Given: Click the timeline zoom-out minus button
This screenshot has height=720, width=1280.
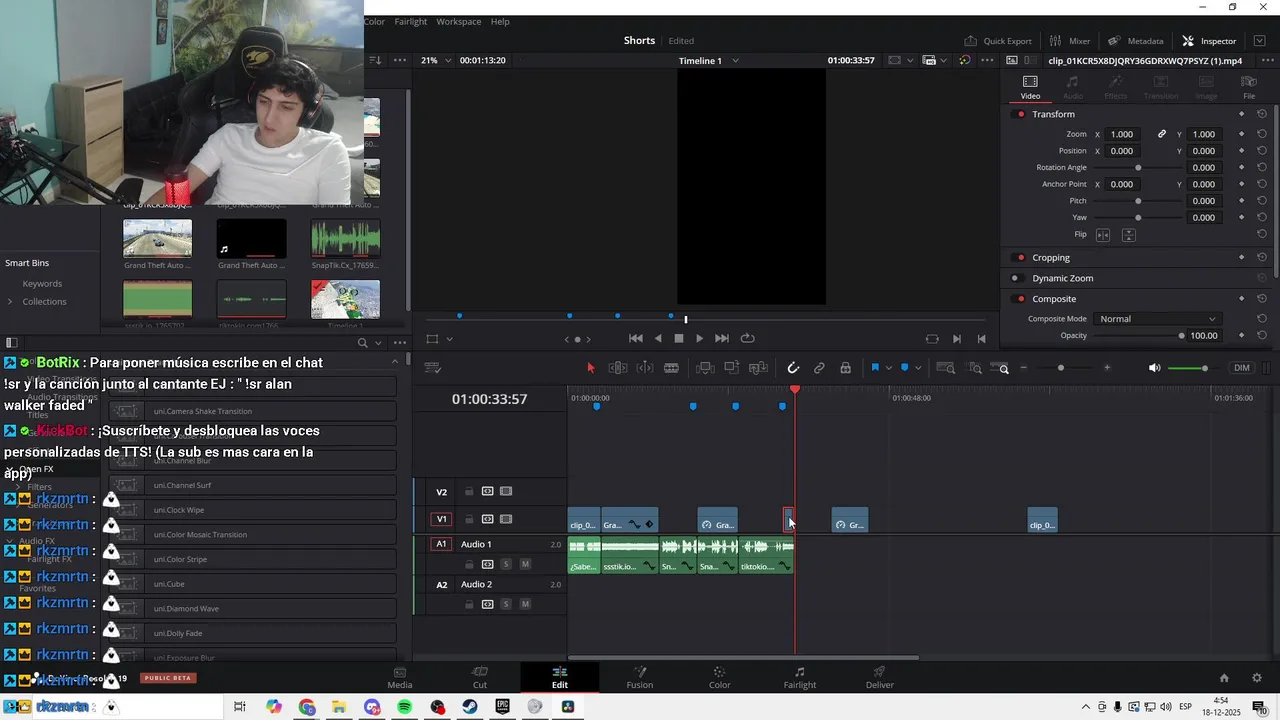Looking at the screenshot, I should 1023,368.
